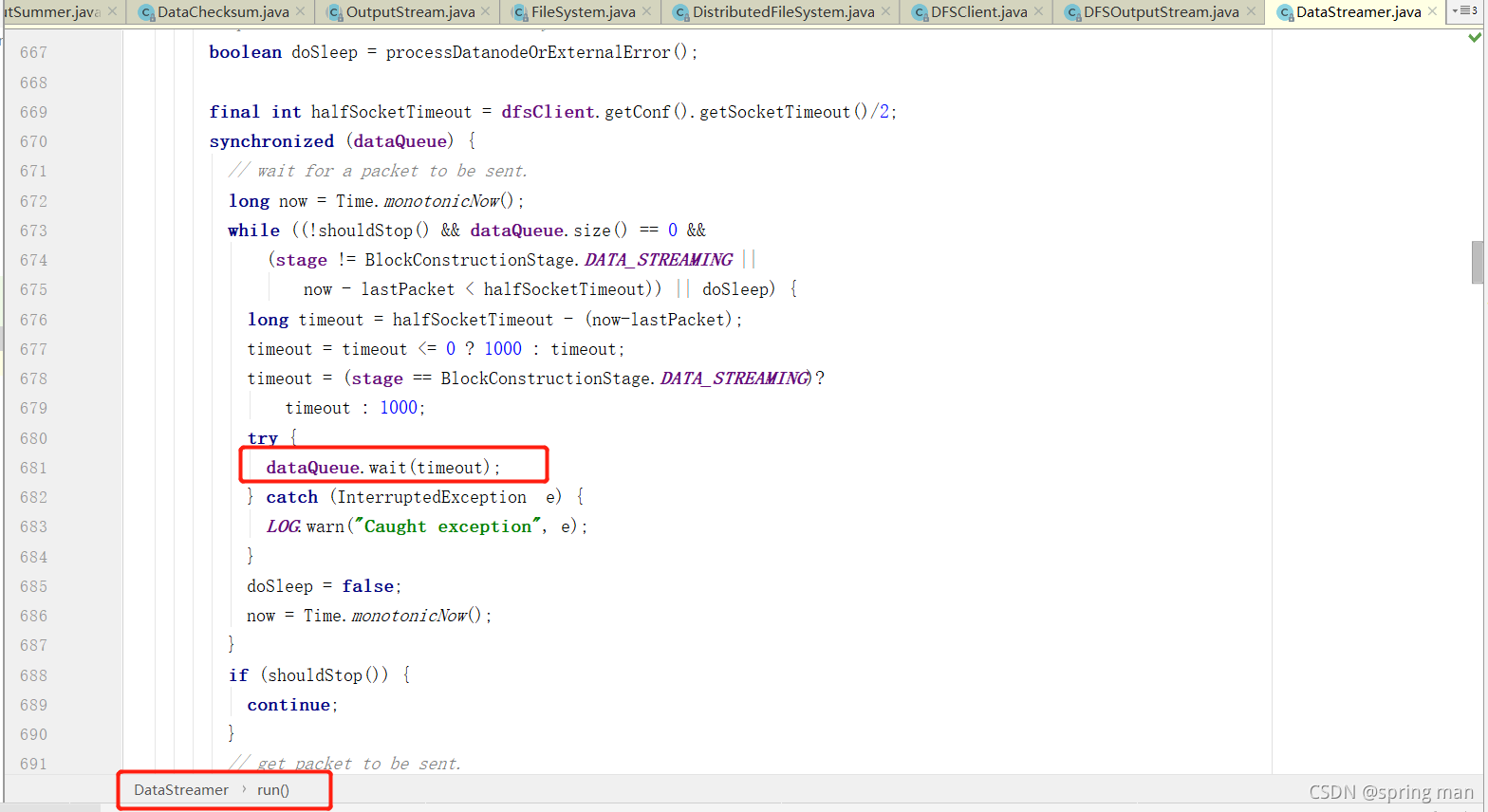Viewport: 1488px width, 812px height.
Task: Click line number 673 in the gutter
Action: tap(33, 231)
